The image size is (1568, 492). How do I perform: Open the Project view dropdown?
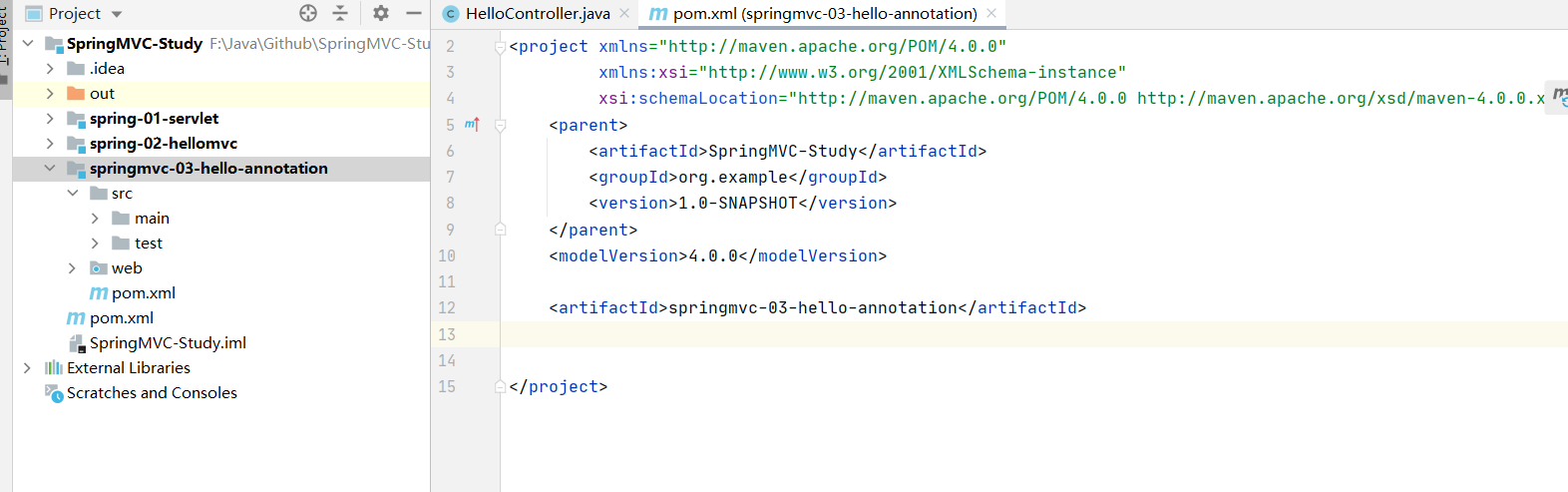point(117,14)
